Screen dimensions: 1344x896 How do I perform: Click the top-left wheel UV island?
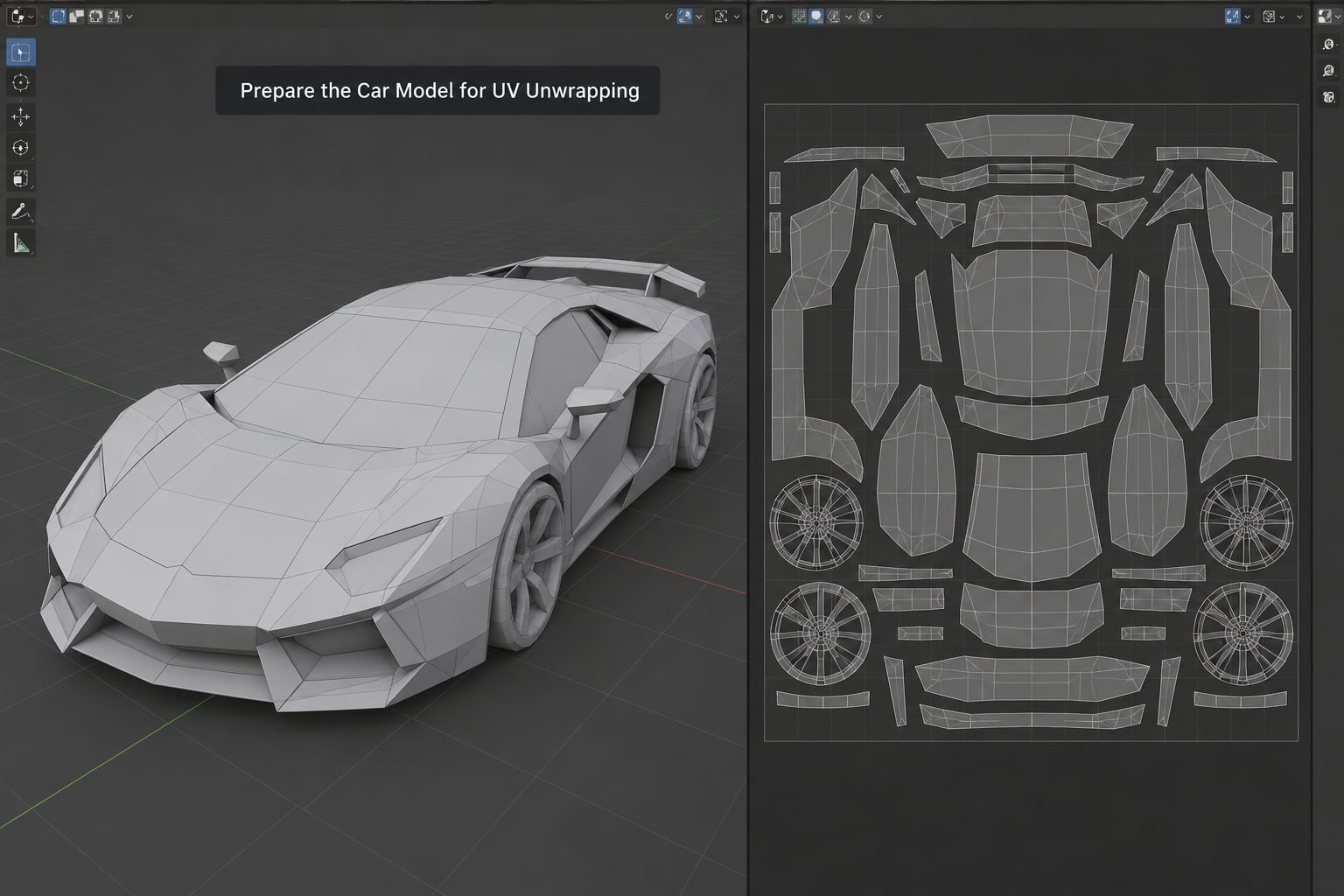pyautogui.click(x=815, y=522)
